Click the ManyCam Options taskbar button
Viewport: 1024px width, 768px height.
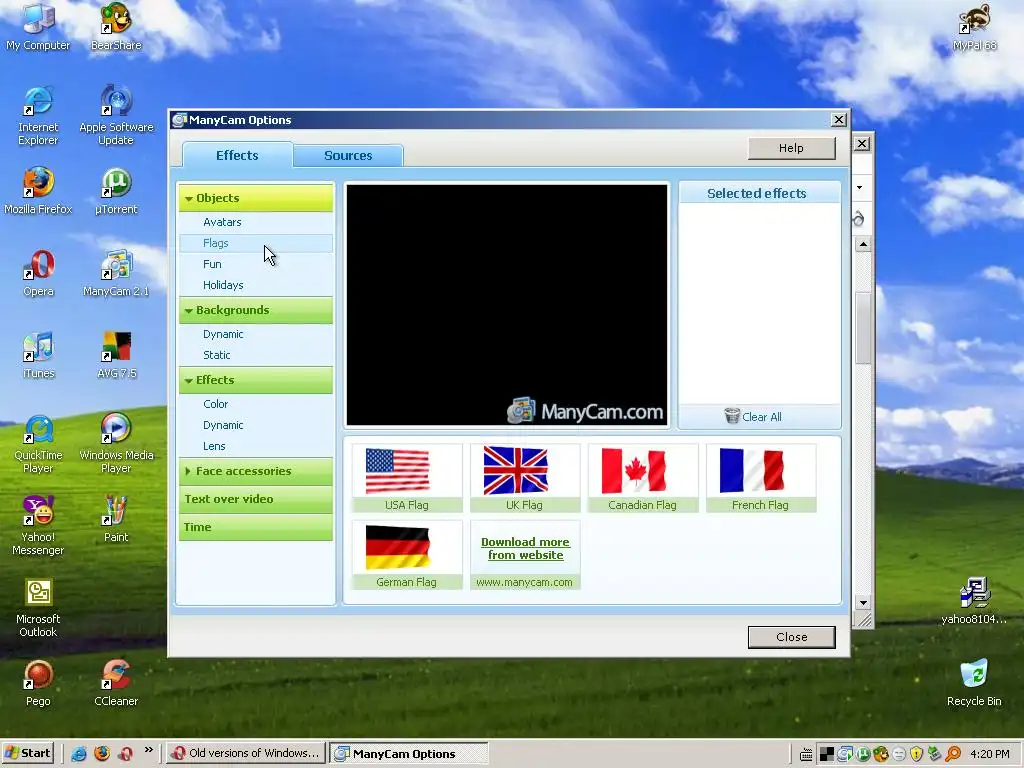tap(408, 753)
